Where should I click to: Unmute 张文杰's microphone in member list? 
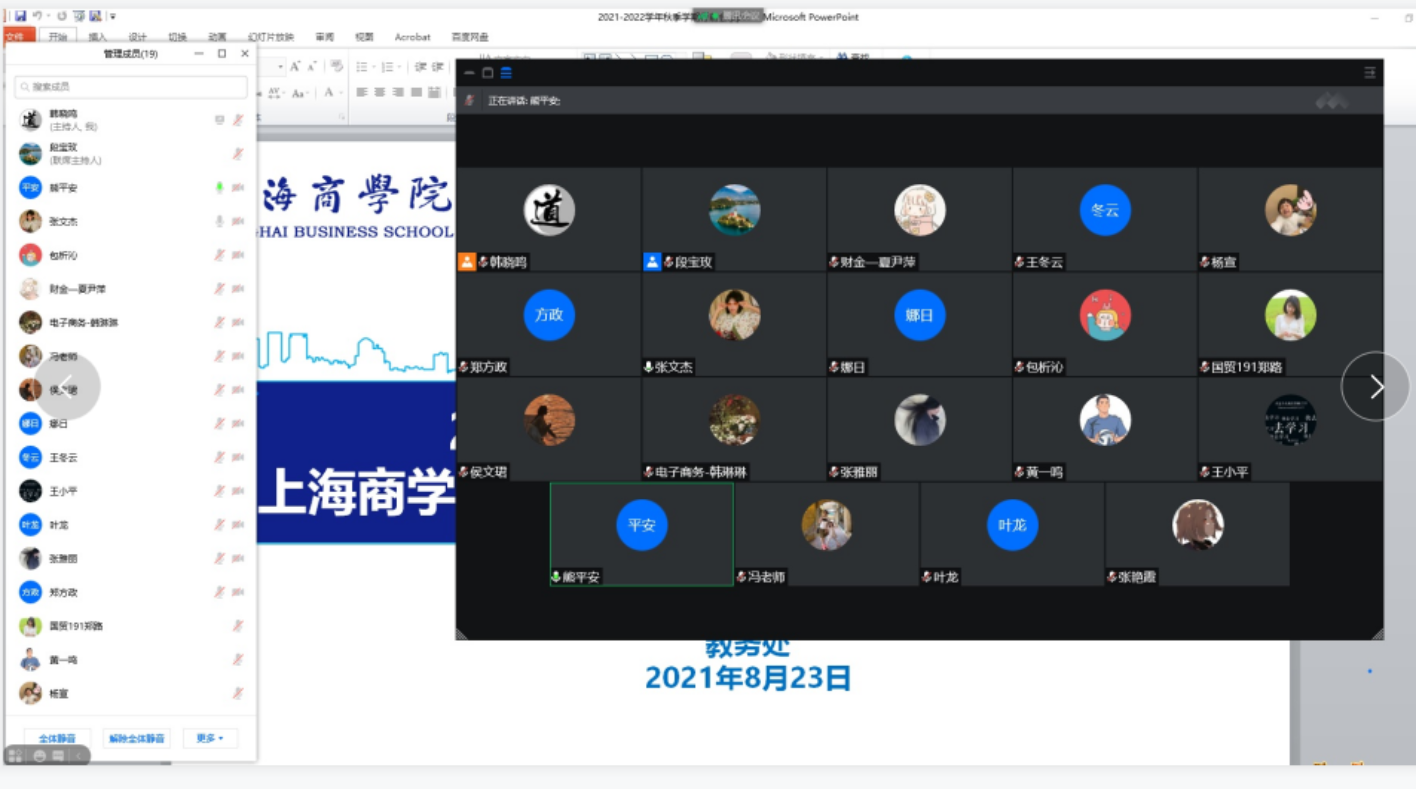click(219, 221)
